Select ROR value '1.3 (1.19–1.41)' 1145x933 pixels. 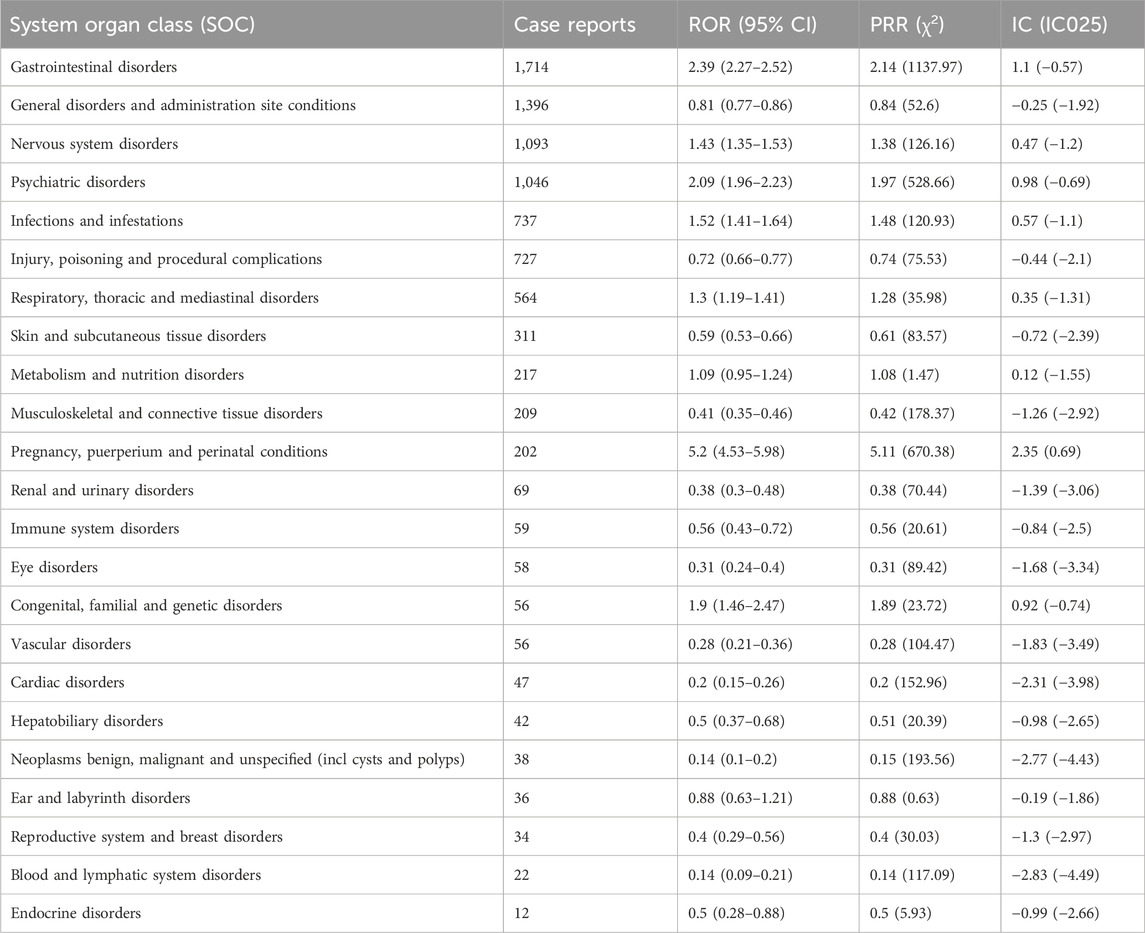pyautogui.click(x=736, y=298)
